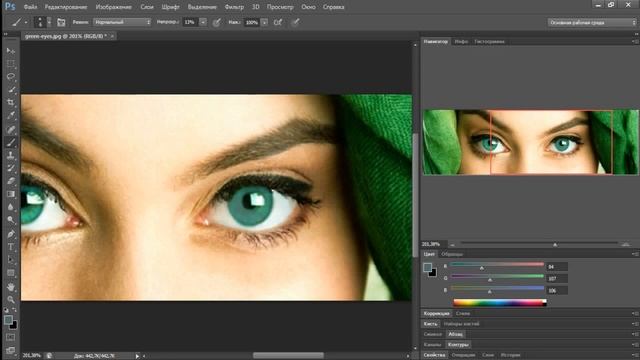Click the Navigator zoom slider
Screen dimensions: 640x360
(x=539, y=244)
